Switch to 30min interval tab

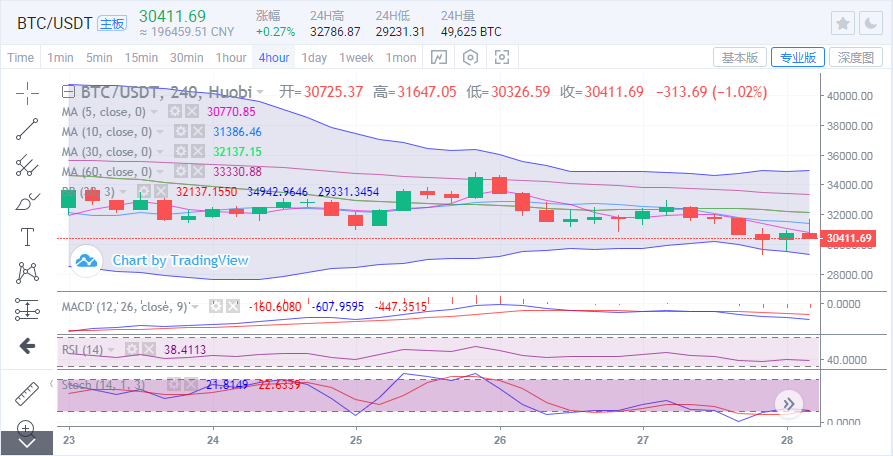coord(186,57)
